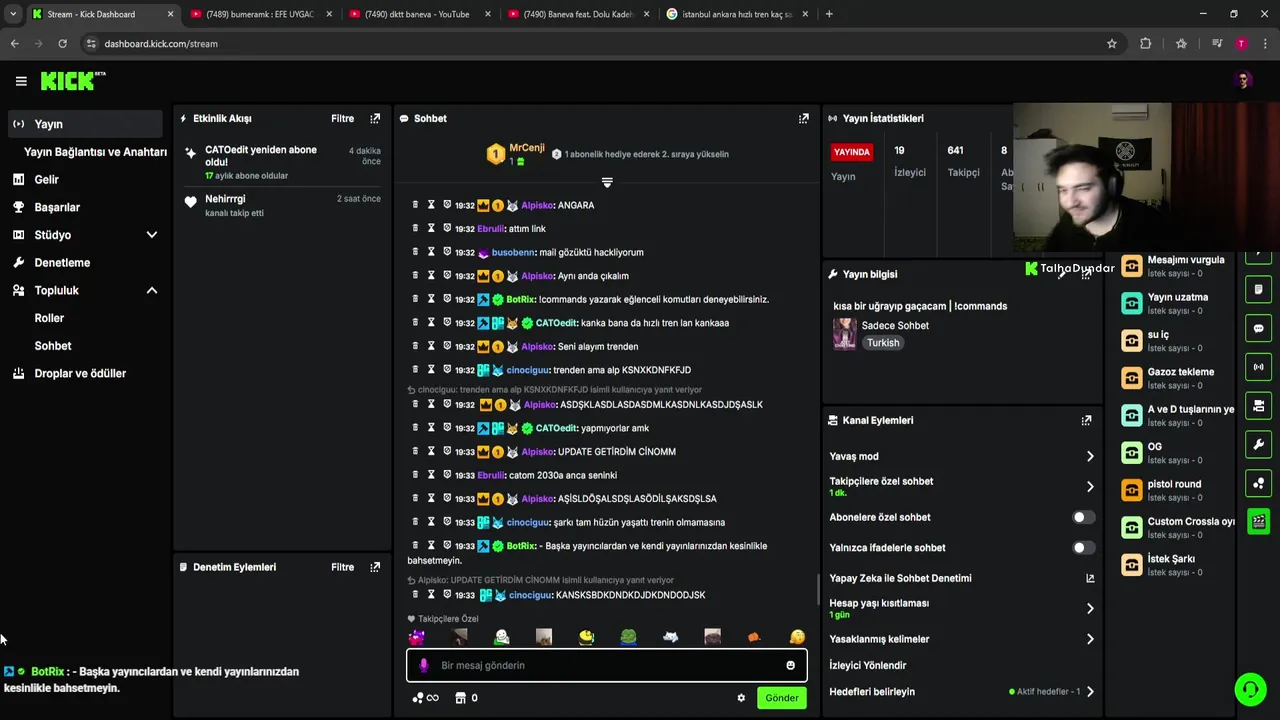The width and height of the screenshot is (1280, 720).
Task: Reload the dashboard page
Action: [x=62, y=44]
